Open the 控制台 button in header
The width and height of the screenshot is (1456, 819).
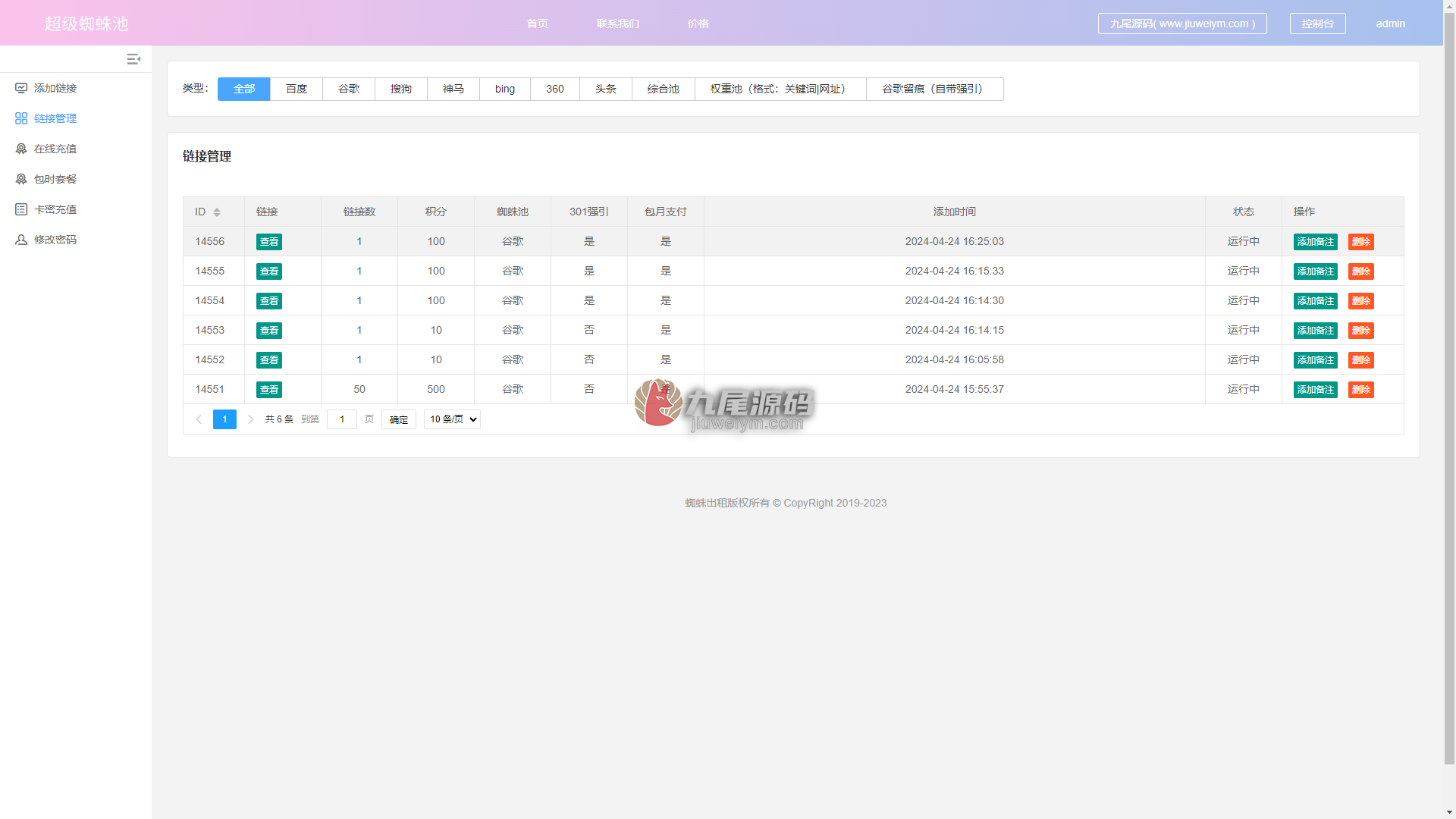pyautogui.click(x=1318, y=24)
